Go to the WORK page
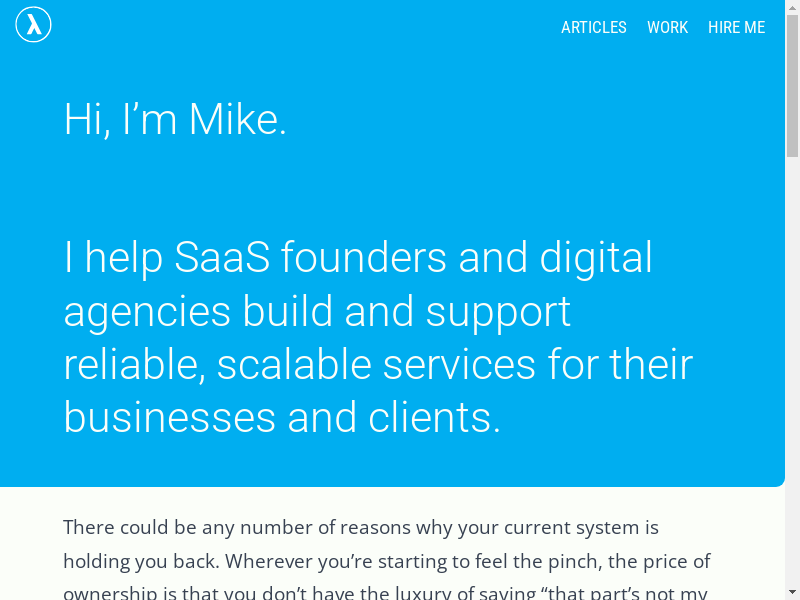The height and width of the screenshot is (600, 800). 667,27
